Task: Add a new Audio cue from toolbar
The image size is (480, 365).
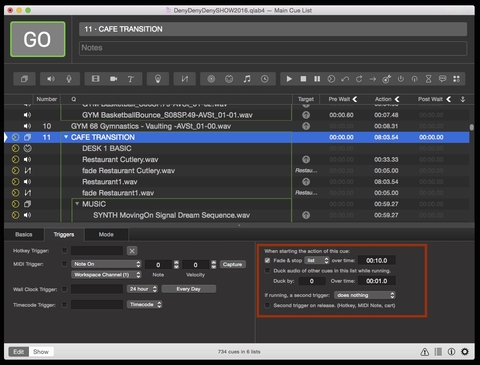Action: [51, 79]
